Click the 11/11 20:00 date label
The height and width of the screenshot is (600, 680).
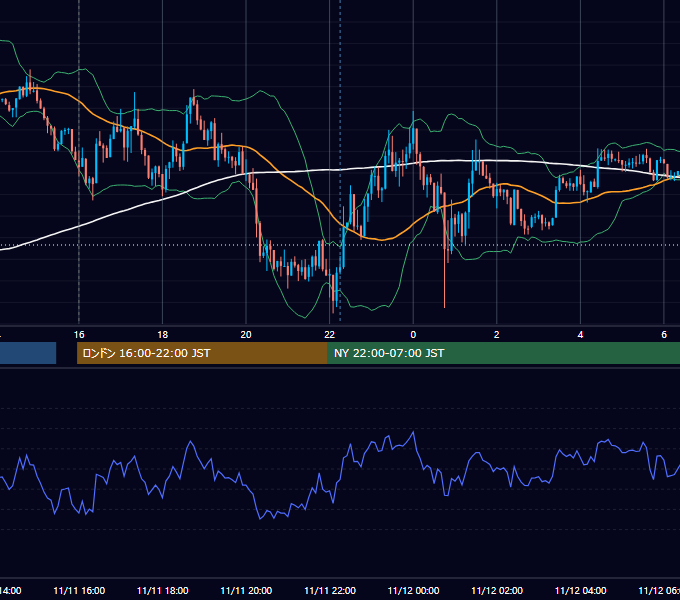[x=246, y=590]
